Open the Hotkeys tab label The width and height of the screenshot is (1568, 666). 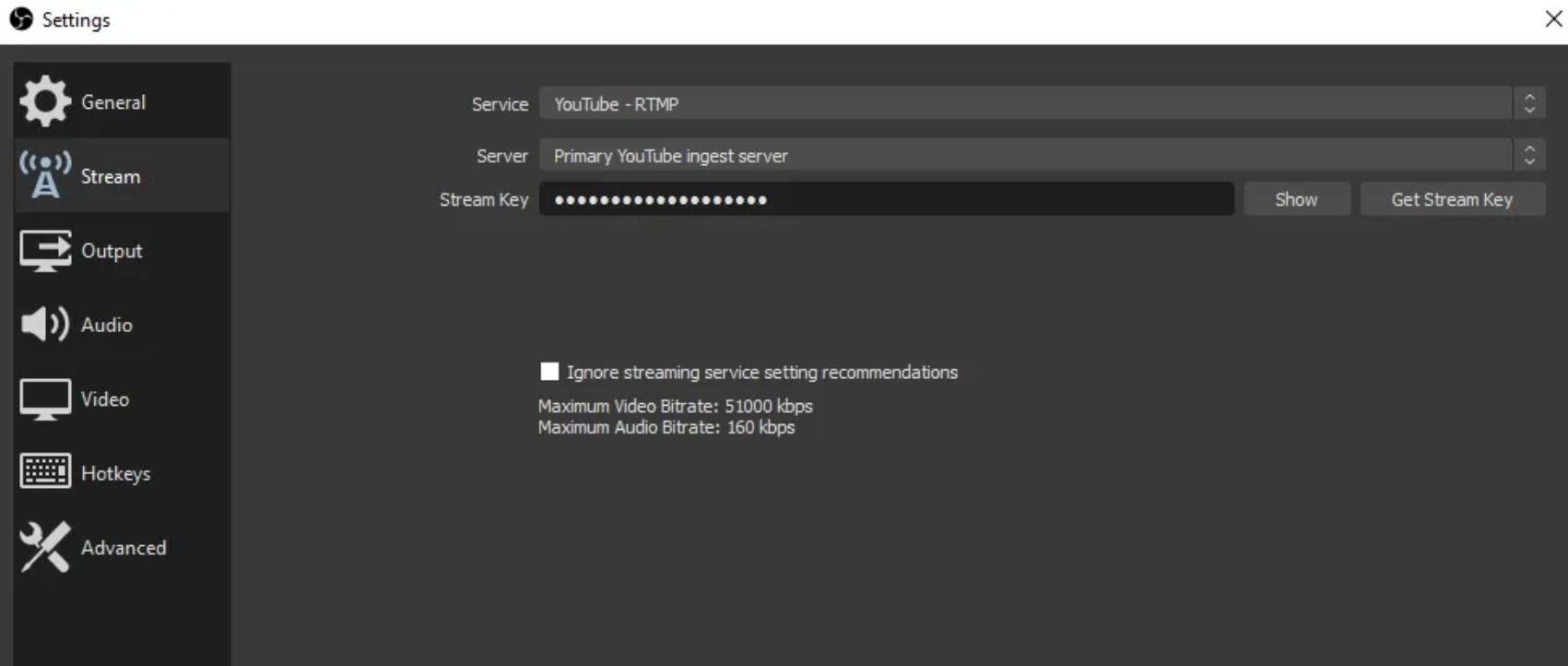[116, 473]
